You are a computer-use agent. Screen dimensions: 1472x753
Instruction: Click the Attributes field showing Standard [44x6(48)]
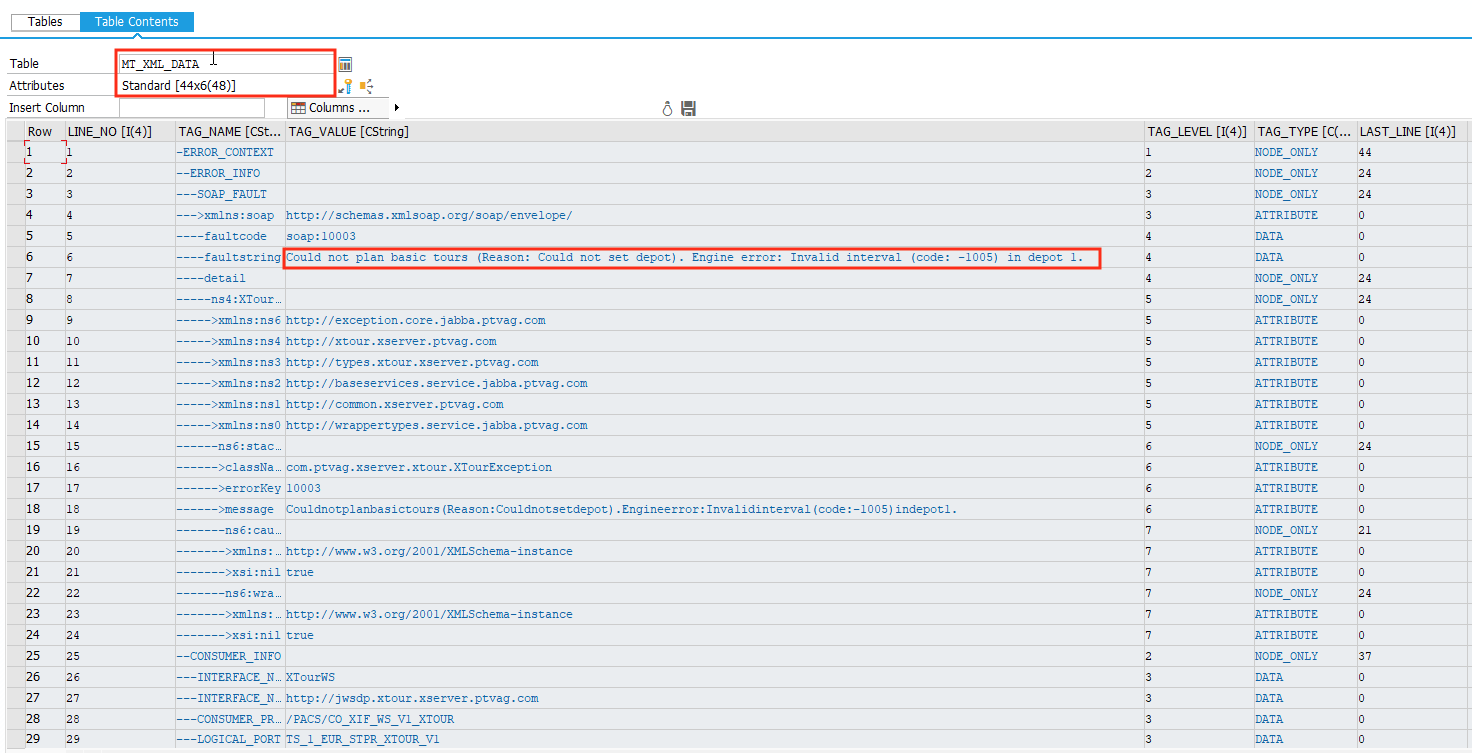pos(225,86)
